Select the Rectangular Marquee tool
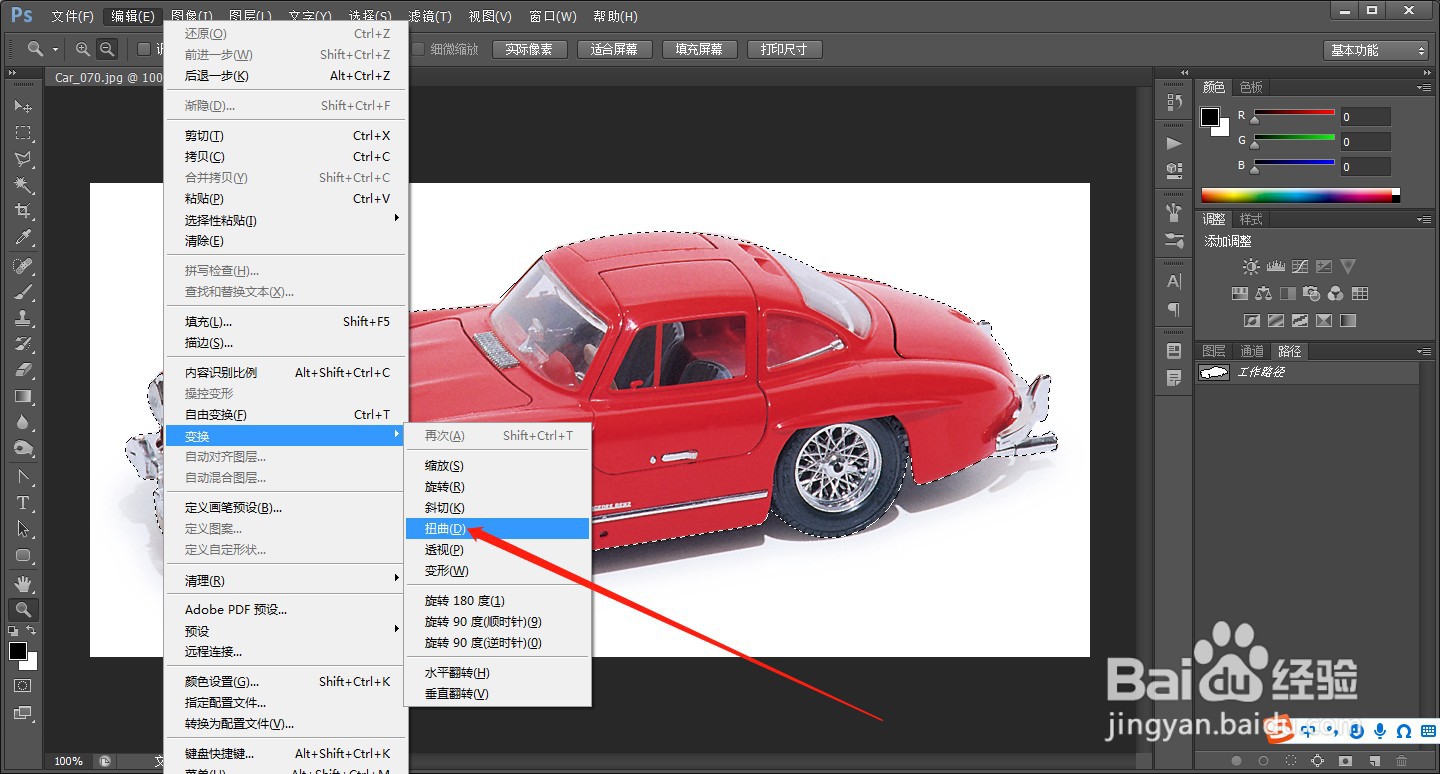 click(x=23, y=132)
